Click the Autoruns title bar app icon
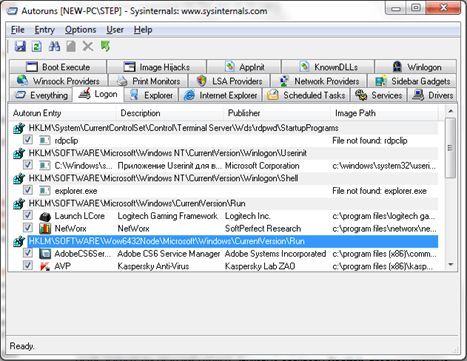The width and height of the screenshot is (467, 361). (x=12, y=11)
